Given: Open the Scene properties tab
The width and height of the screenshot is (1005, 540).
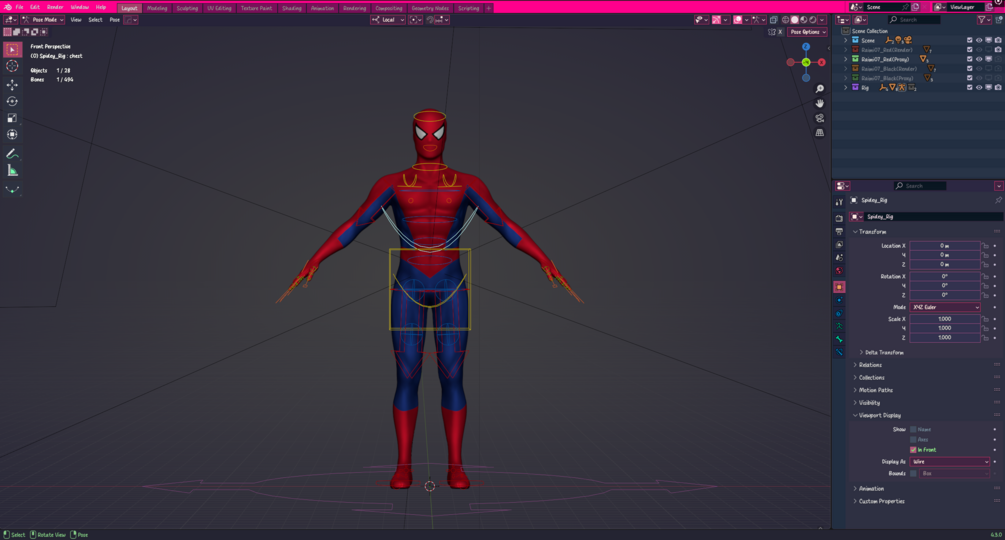Looking at the screenshot, I should click(839, 258).
